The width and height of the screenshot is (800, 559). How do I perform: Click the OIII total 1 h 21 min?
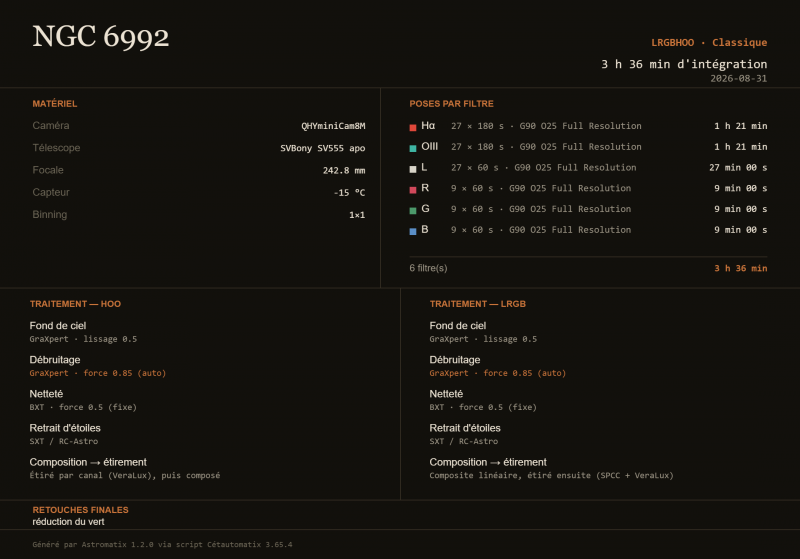click(x=741, y=147)
